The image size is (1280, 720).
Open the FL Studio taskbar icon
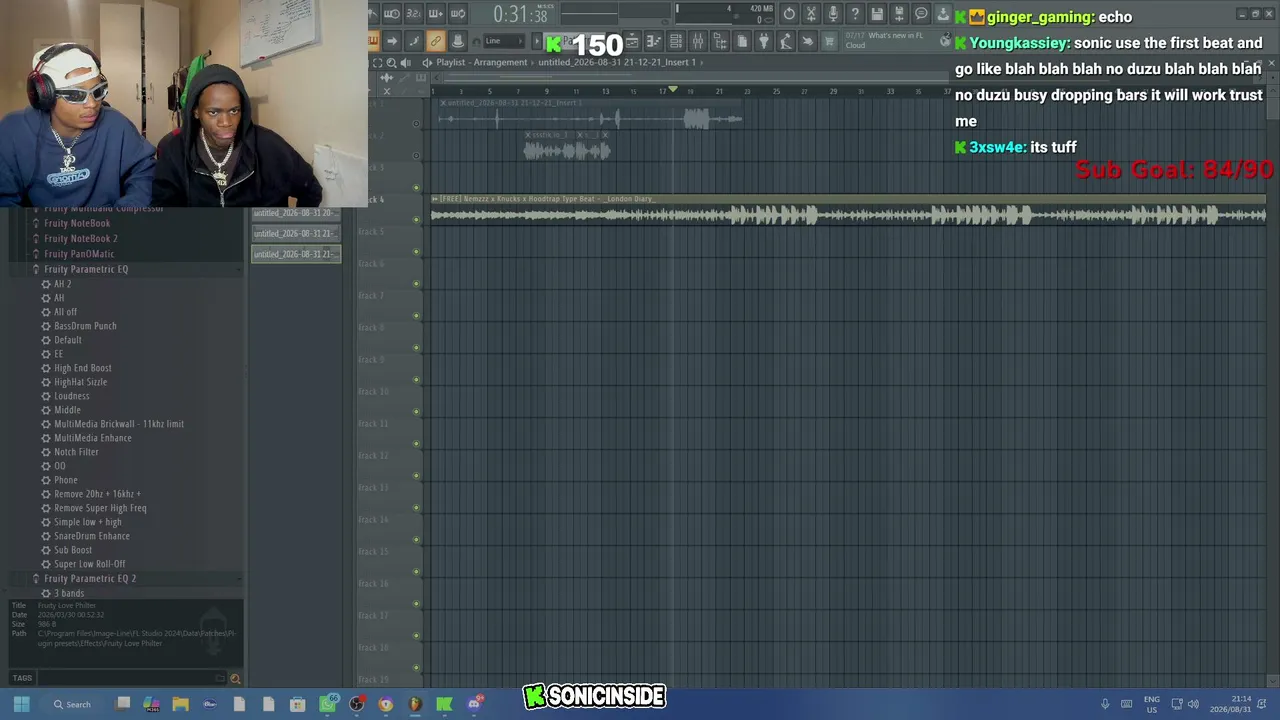tap(415, 704)
